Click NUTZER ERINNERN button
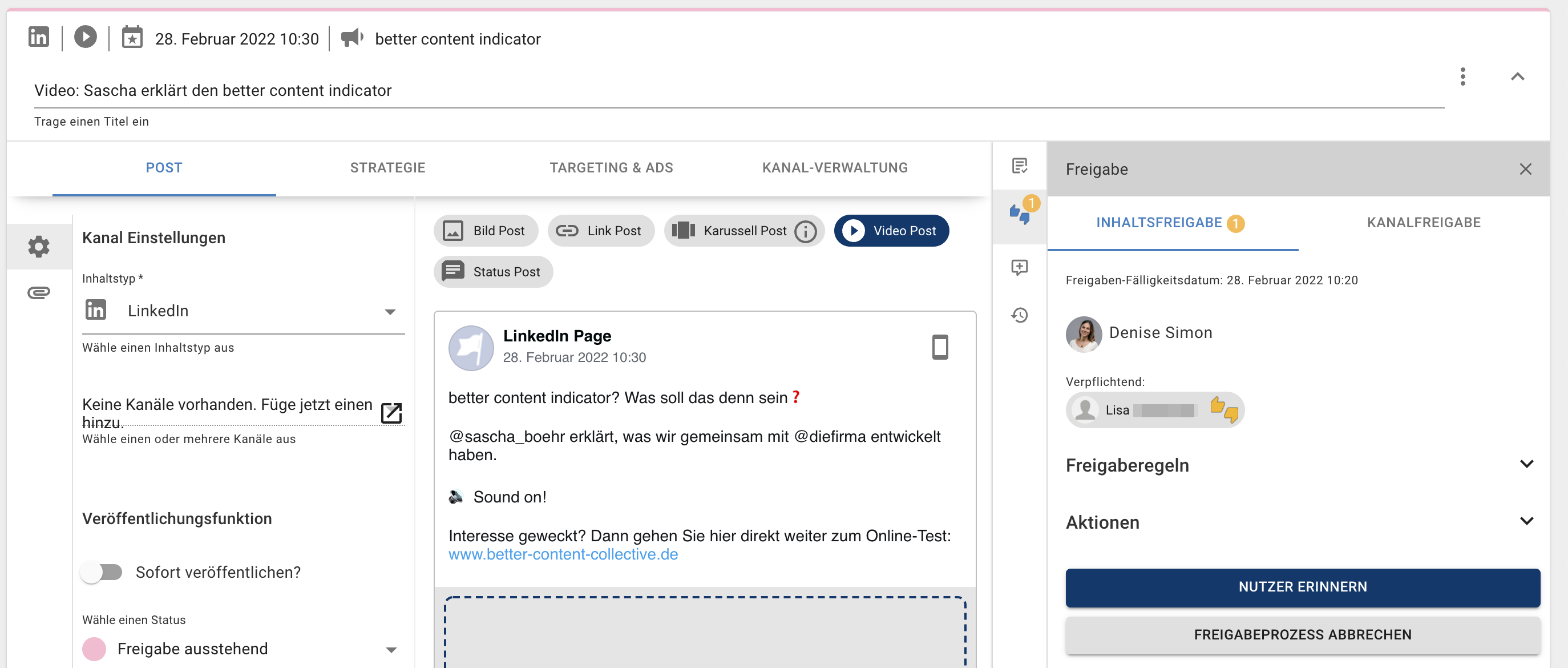The width and height of the screenshot is (1568, 668). (1303, 587)
